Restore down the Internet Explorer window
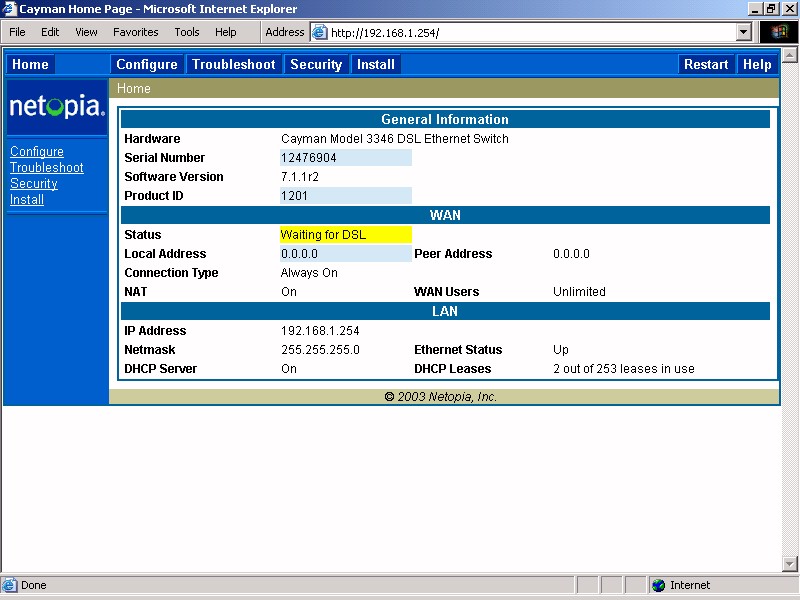 point(770,9)
